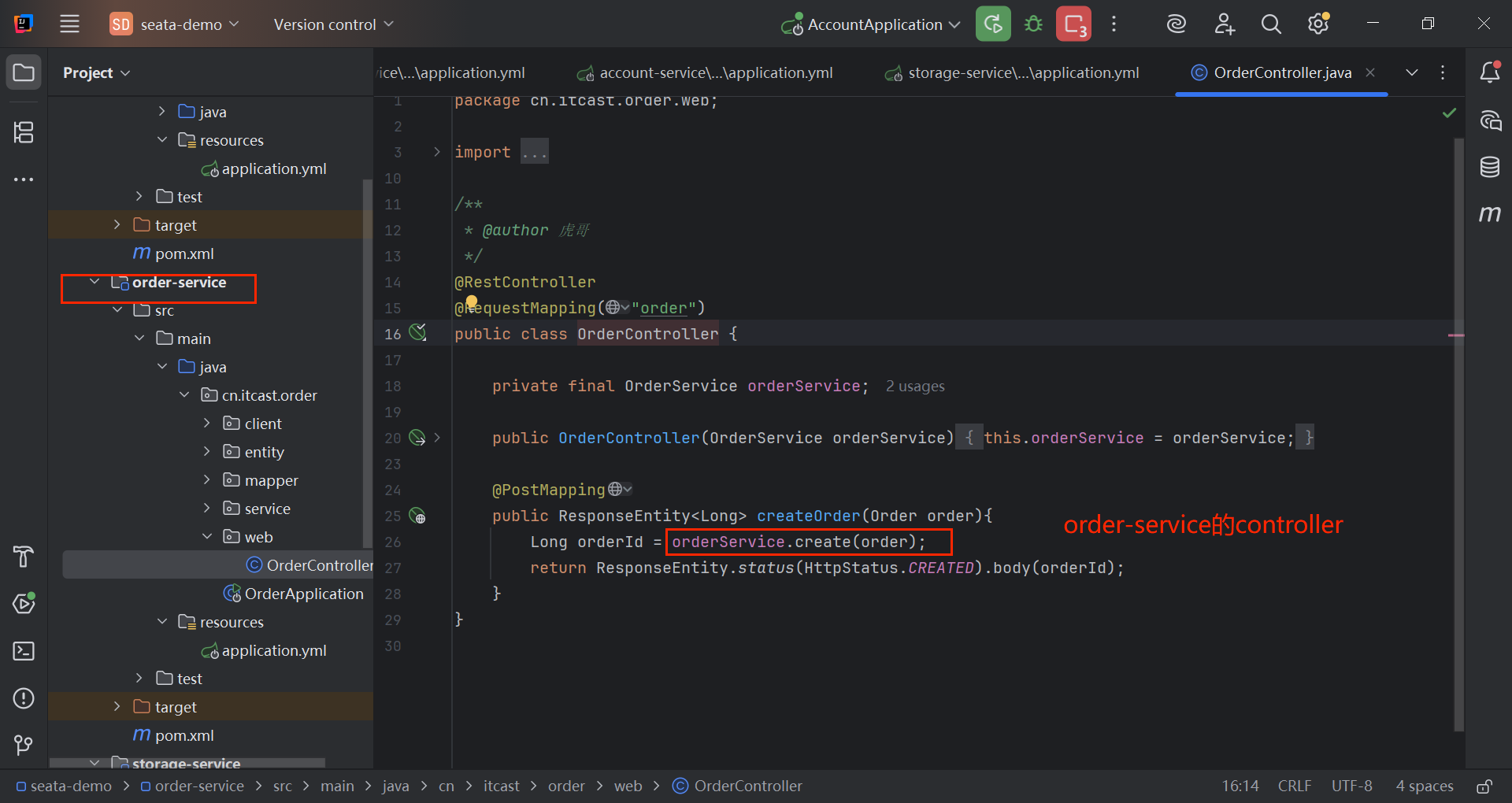Open the Maven tool window
Image resolution: width=1512 pixels, height=803 pixels.
pos(1489,213)
